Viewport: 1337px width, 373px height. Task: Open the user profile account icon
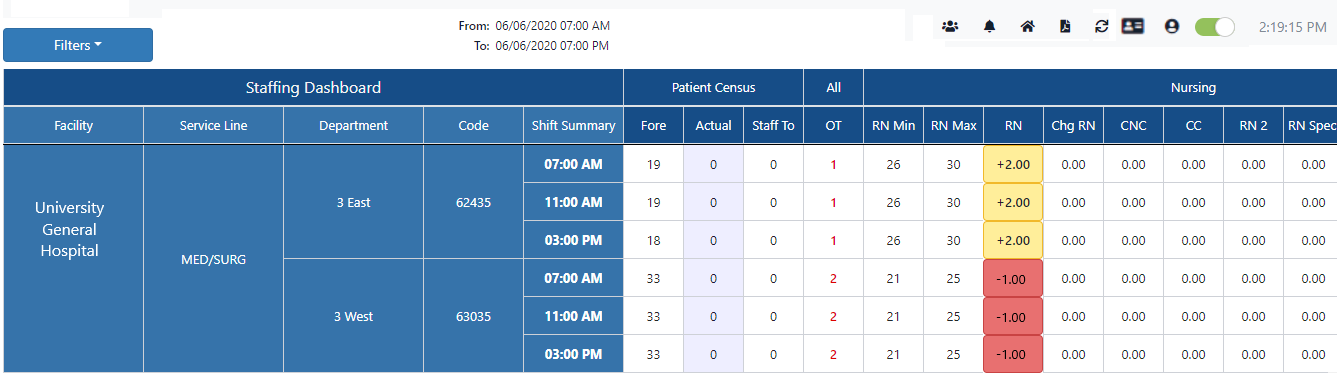tap(1172, 27)
